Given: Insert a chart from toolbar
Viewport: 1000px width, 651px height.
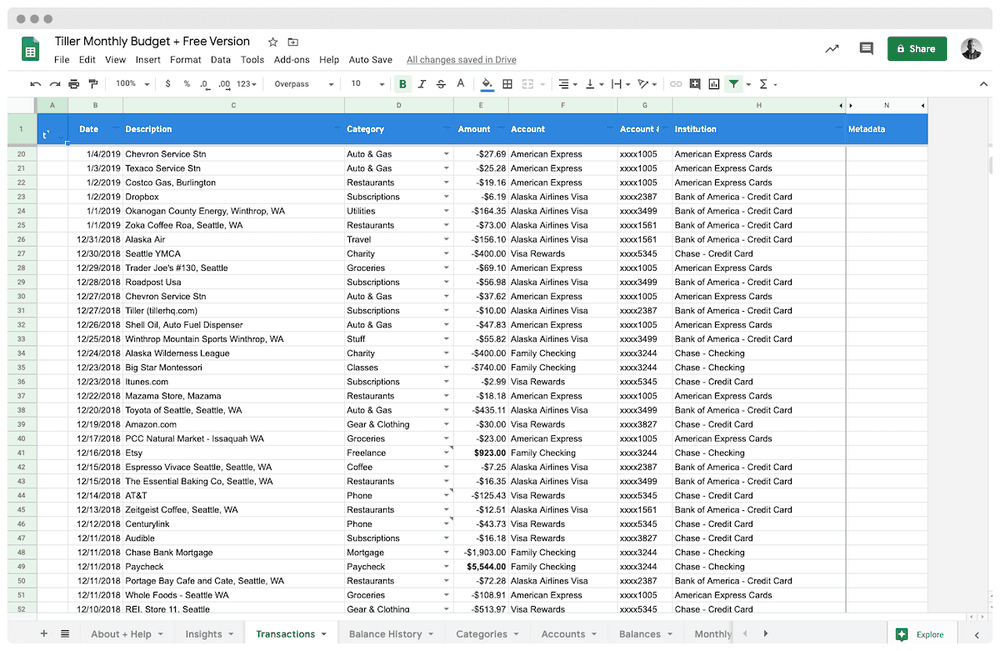Looking at the screenshot, I should pyautogui.click(x=714, y=84).
